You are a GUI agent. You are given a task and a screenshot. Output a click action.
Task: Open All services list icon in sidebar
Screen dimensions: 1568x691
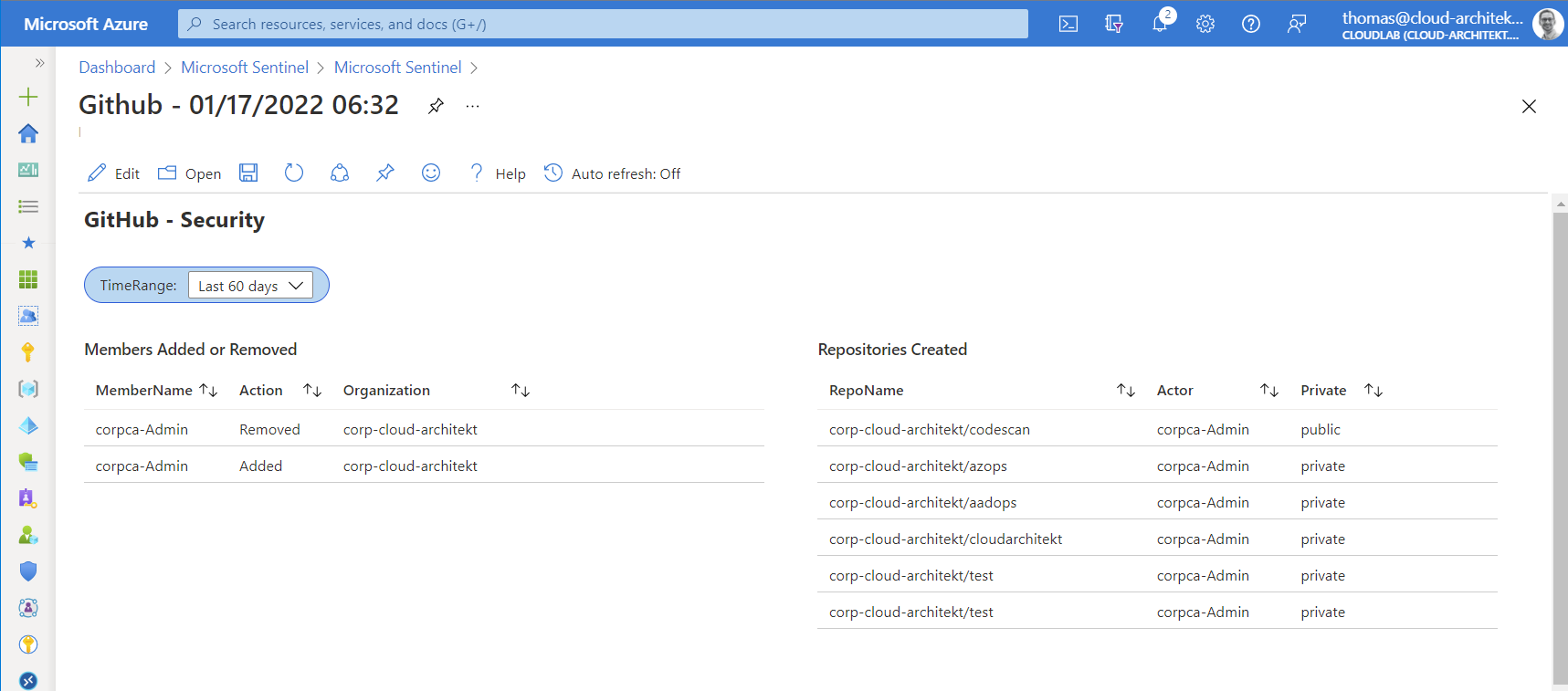point(28,206)
